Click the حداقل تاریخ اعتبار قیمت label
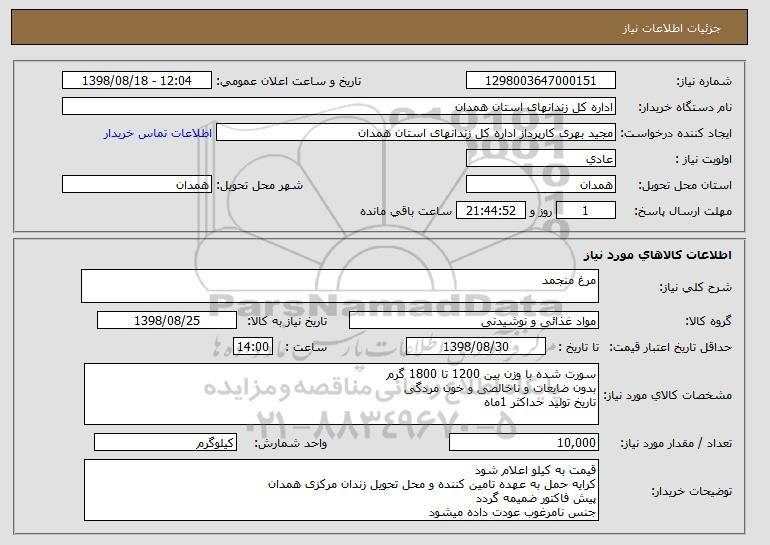Viewport: 770px width, 545px height. pyautogui.click(x=670, y=348)
